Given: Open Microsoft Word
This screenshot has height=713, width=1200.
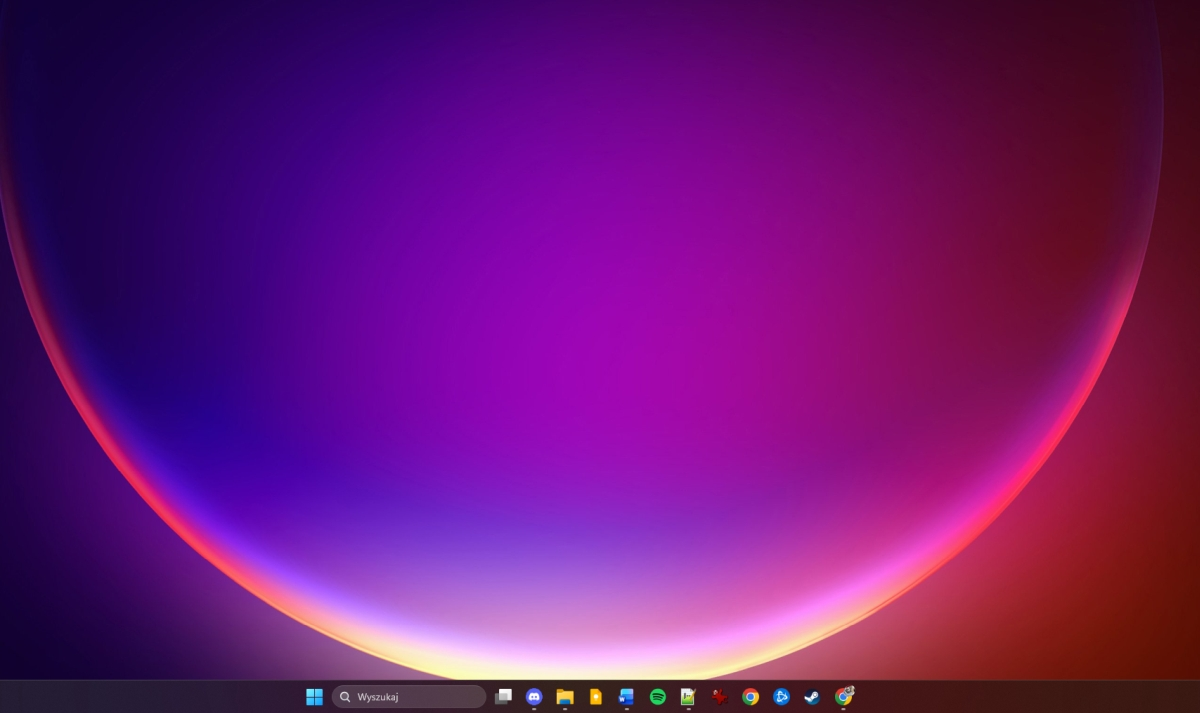Looking at the screenshot, I should (627, 695).
